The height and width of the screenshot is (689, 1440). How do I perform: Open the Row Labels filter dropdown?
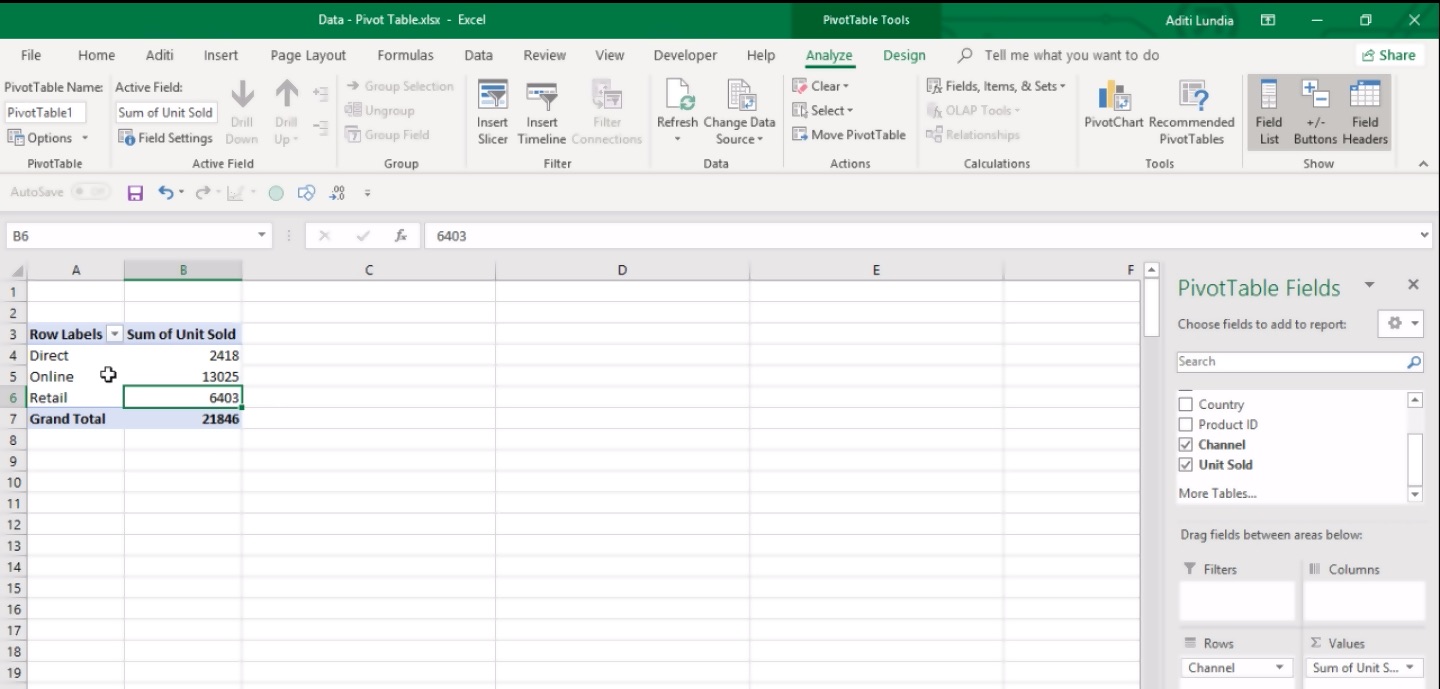115,335
